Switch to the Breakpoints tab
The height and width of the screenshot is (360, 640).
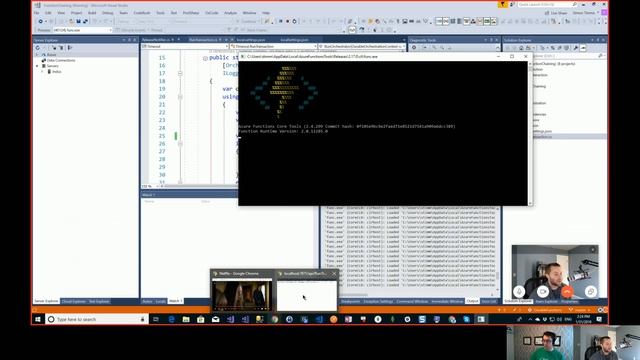point(351,301)
